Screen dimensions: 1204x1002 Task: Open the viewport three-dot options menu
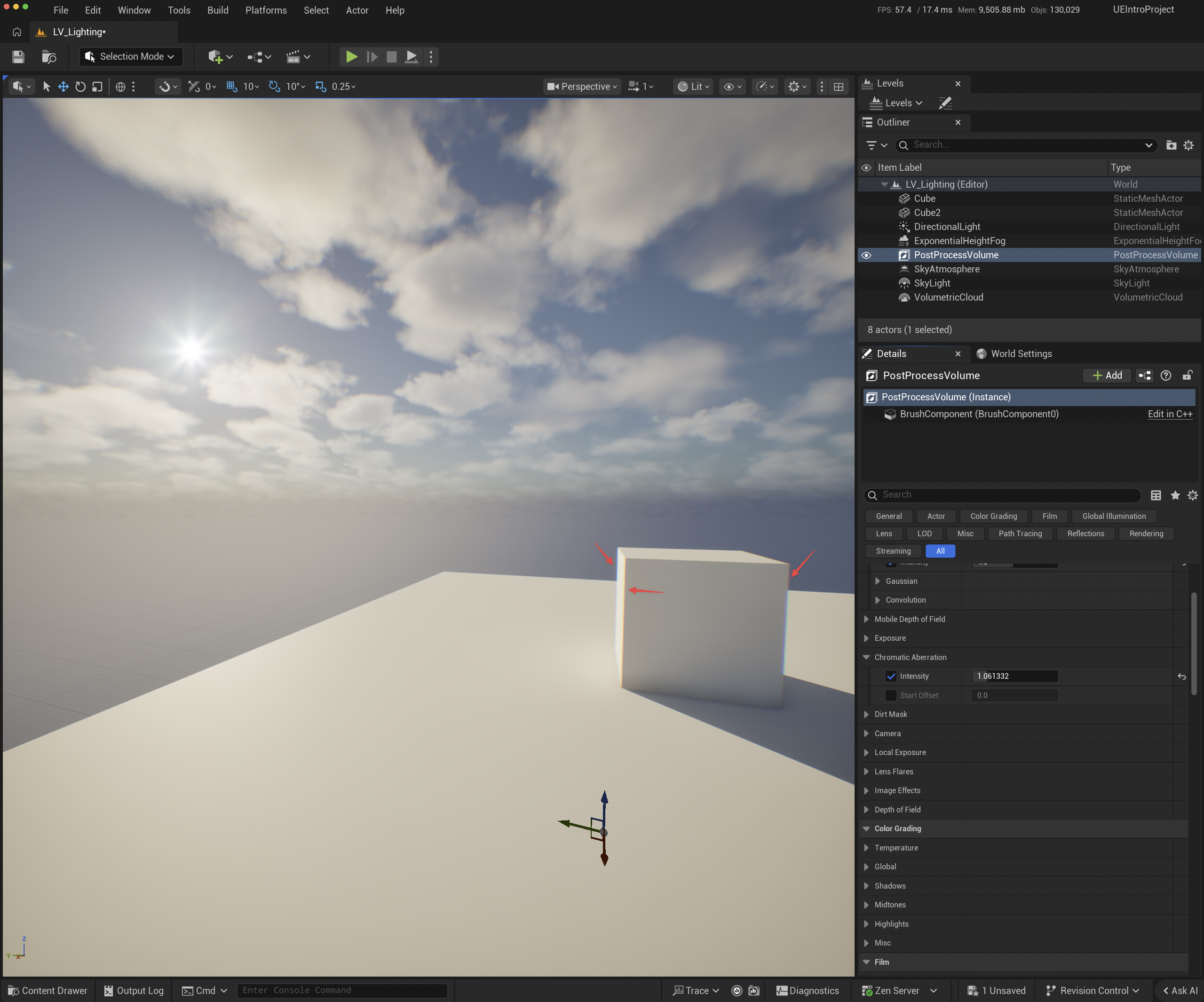[822, 87]
